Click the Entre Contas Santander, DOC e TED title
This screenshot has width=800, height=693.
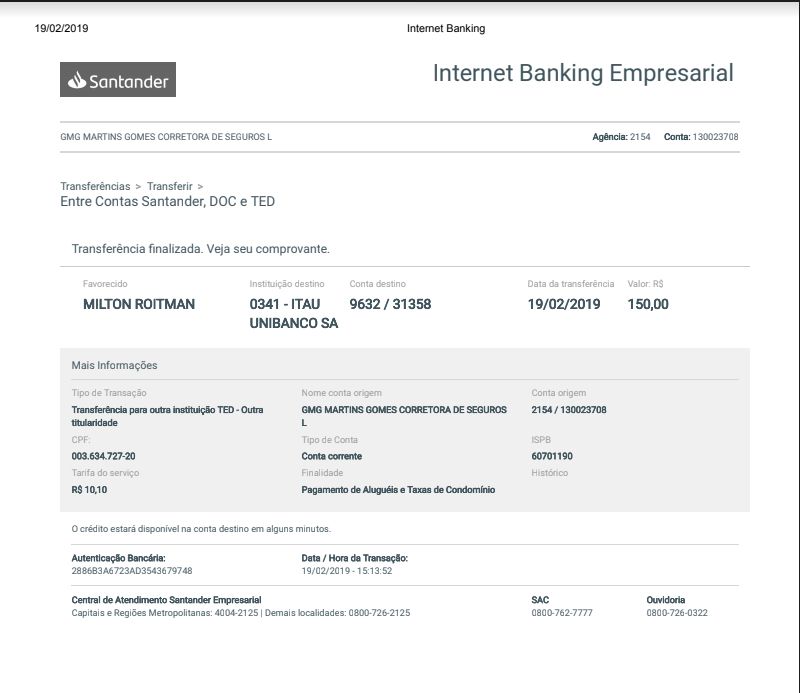[167, 201]
